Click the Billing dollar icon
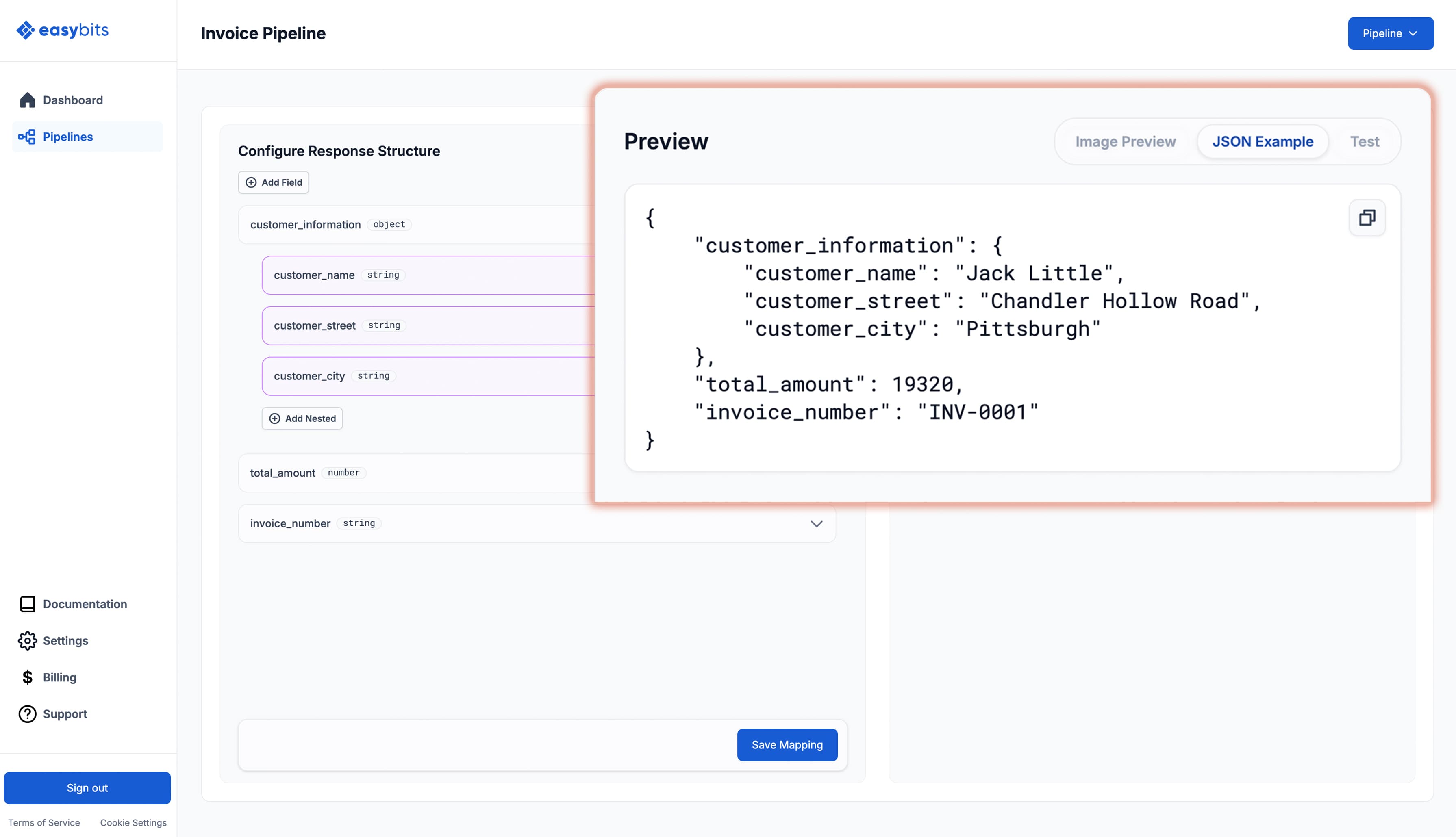 (27, 677)
